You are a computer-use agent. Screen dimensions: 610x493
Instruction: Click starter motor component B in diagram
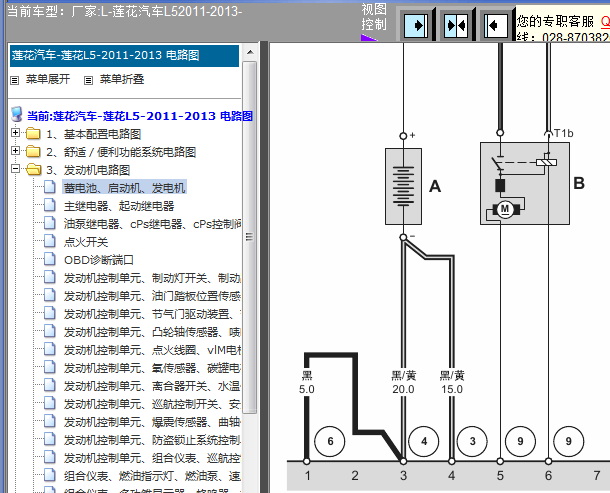(x=525, y=183)
